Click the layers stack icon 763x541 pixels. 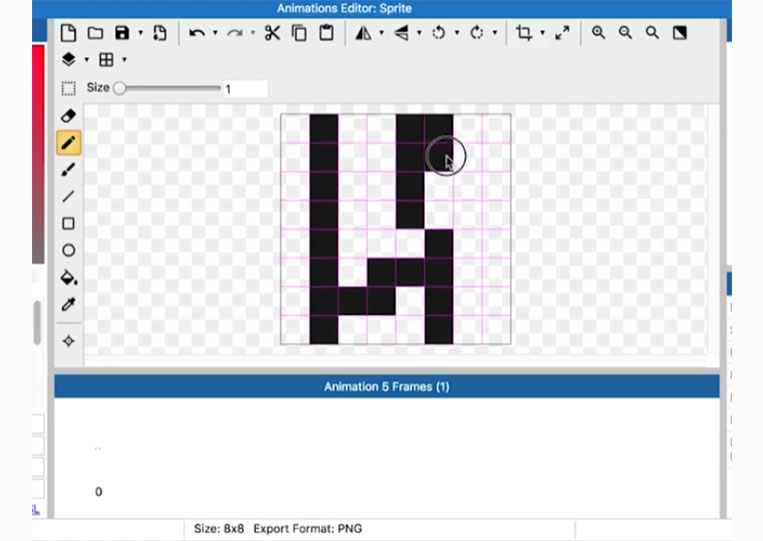[x=69, y=59]
